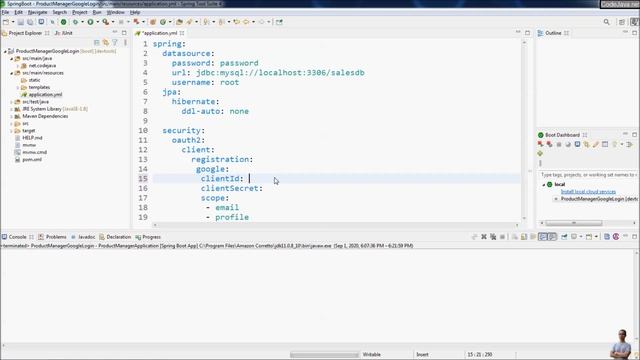
Task: Switch to the Declaration tab
Action: coord(115,237)
